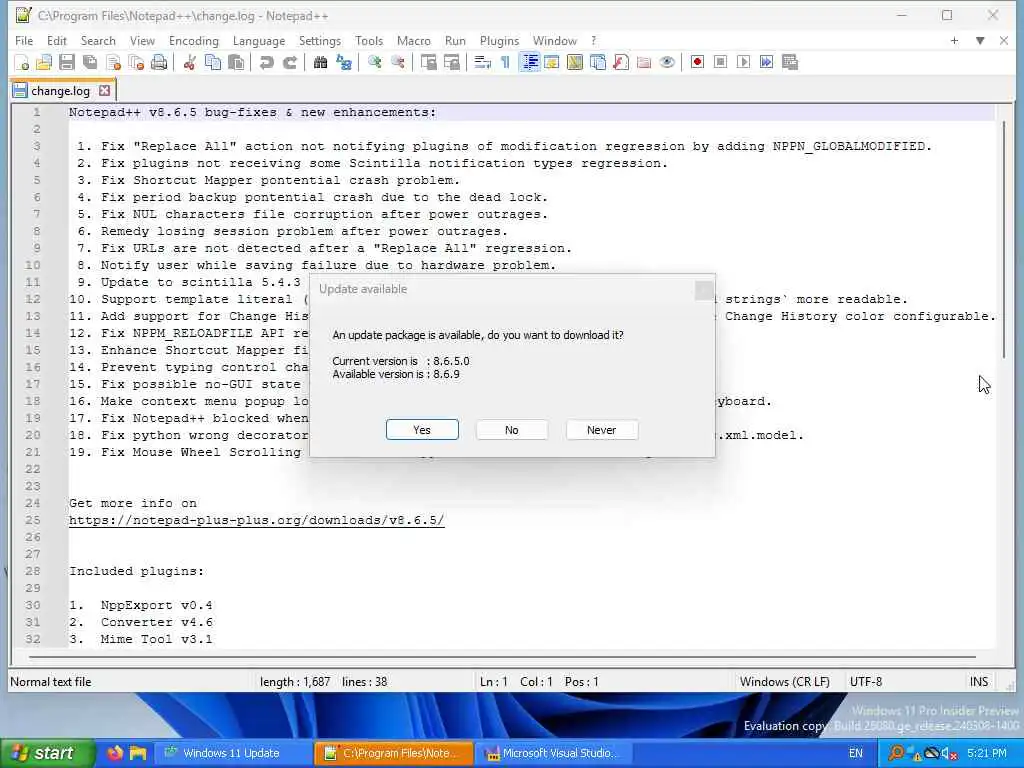The image size is (1024, 768).
Task: Click Never in the Update available dialog
Action: click(601, 430)
